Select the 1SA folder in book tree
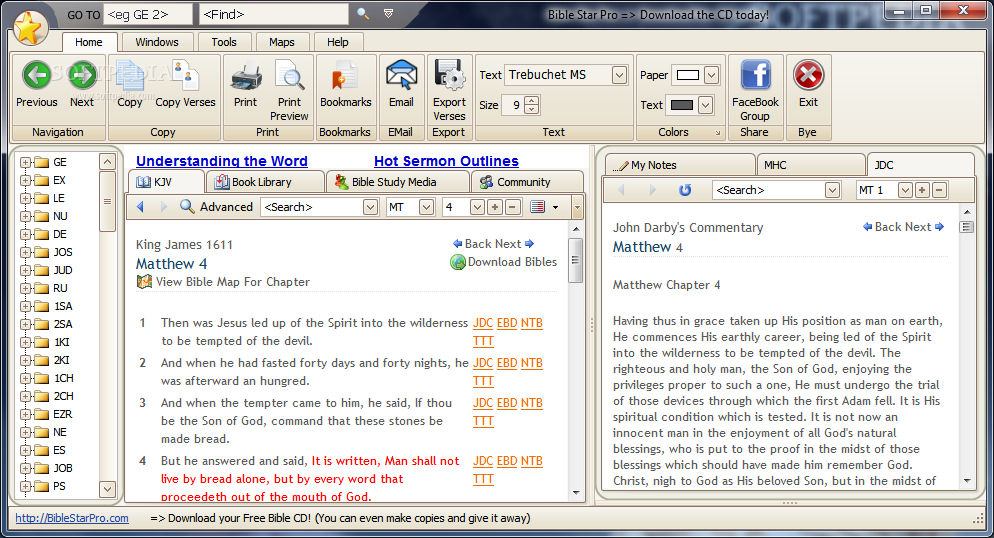This screenshot has height=538, width=994. pyautogui.click(x=55, y=306)
